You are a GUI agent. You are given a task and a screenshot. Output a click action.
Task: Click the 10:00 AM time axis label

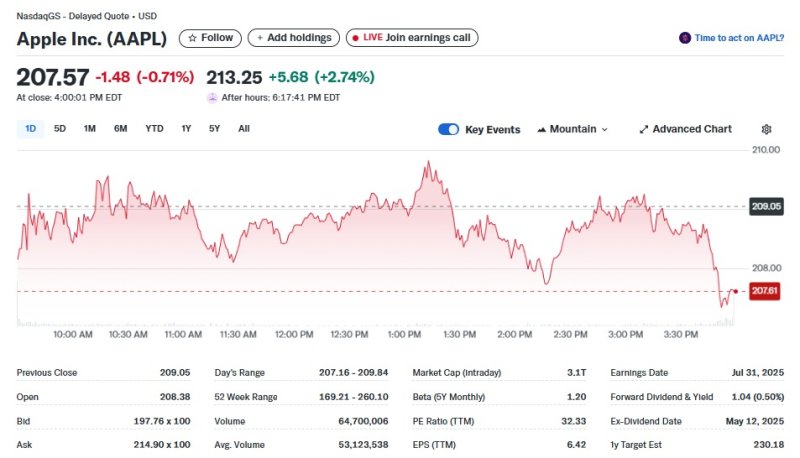(73, 335)
